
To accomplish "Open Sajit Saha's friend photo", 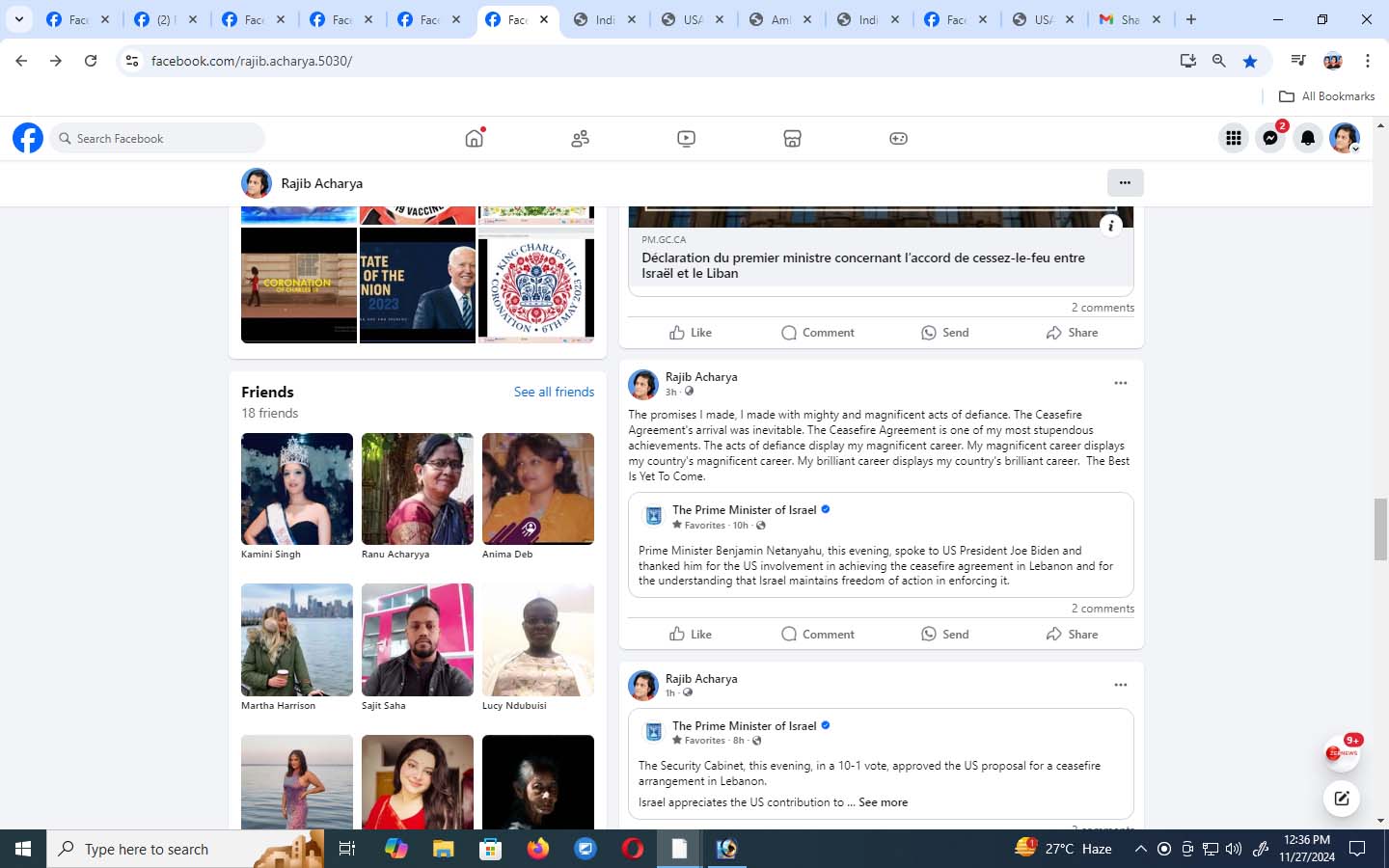I will 418,639.
